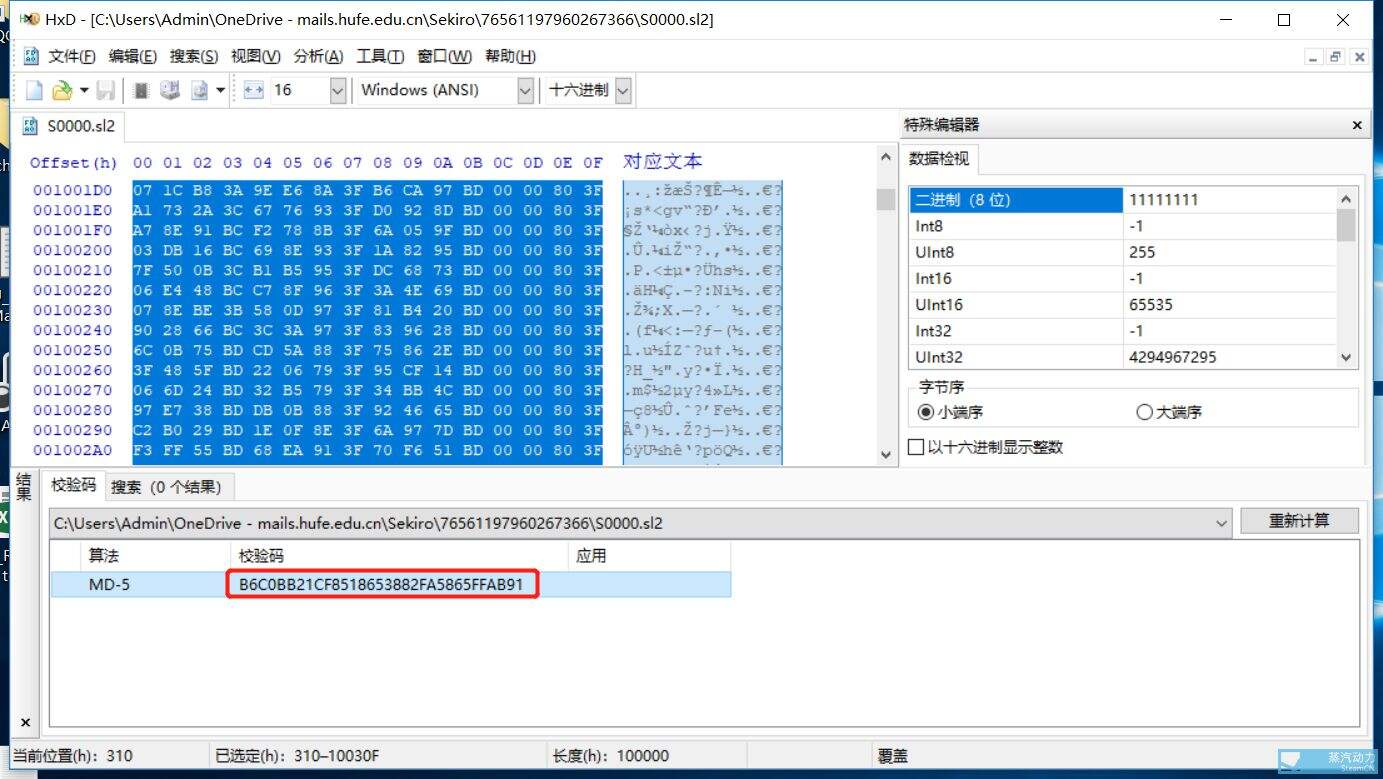
Task: Minimize the inner document window
Action: (1313, 57)
